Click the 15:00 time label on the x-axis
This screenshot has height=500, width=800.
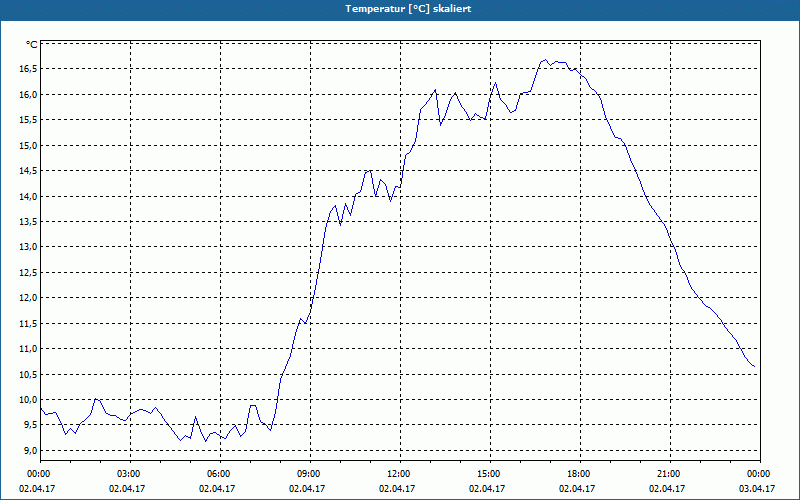tap(490, 474)
